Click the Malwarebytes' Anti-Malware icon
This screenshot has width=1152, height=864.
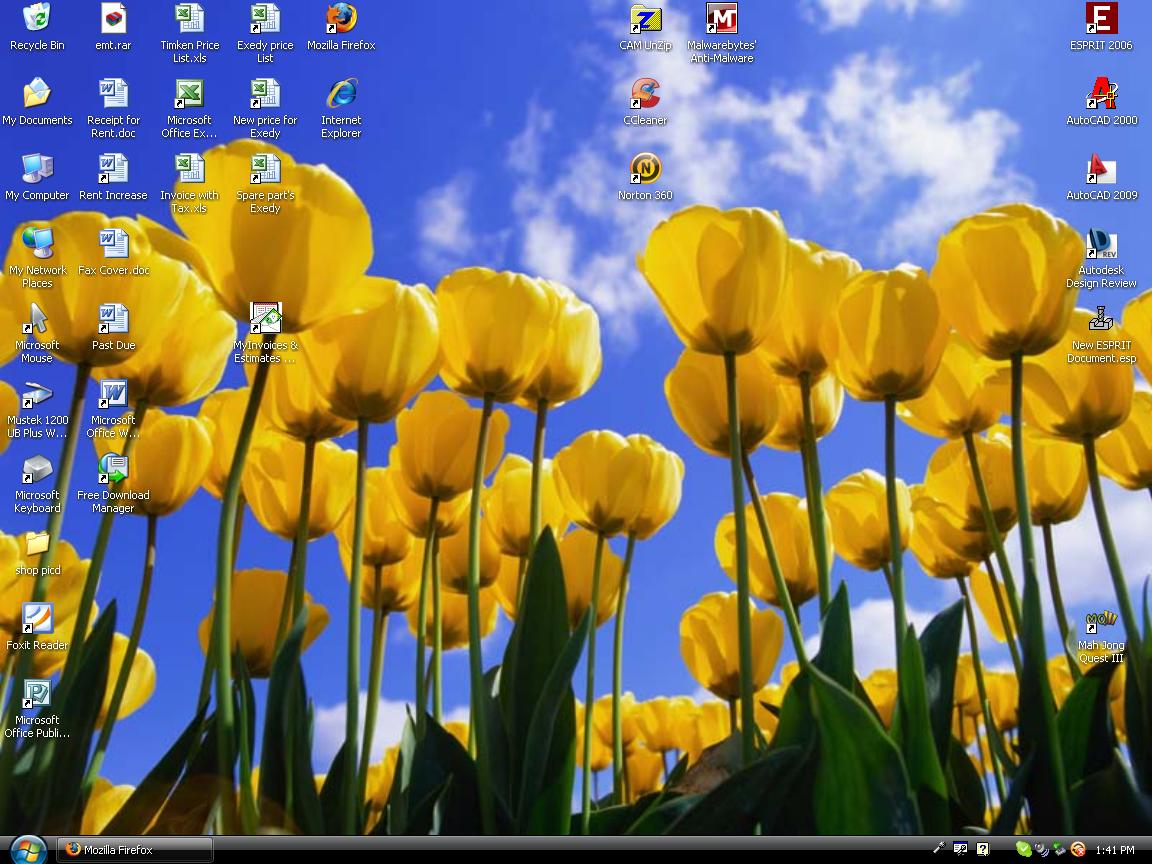(x=721, y=19)
